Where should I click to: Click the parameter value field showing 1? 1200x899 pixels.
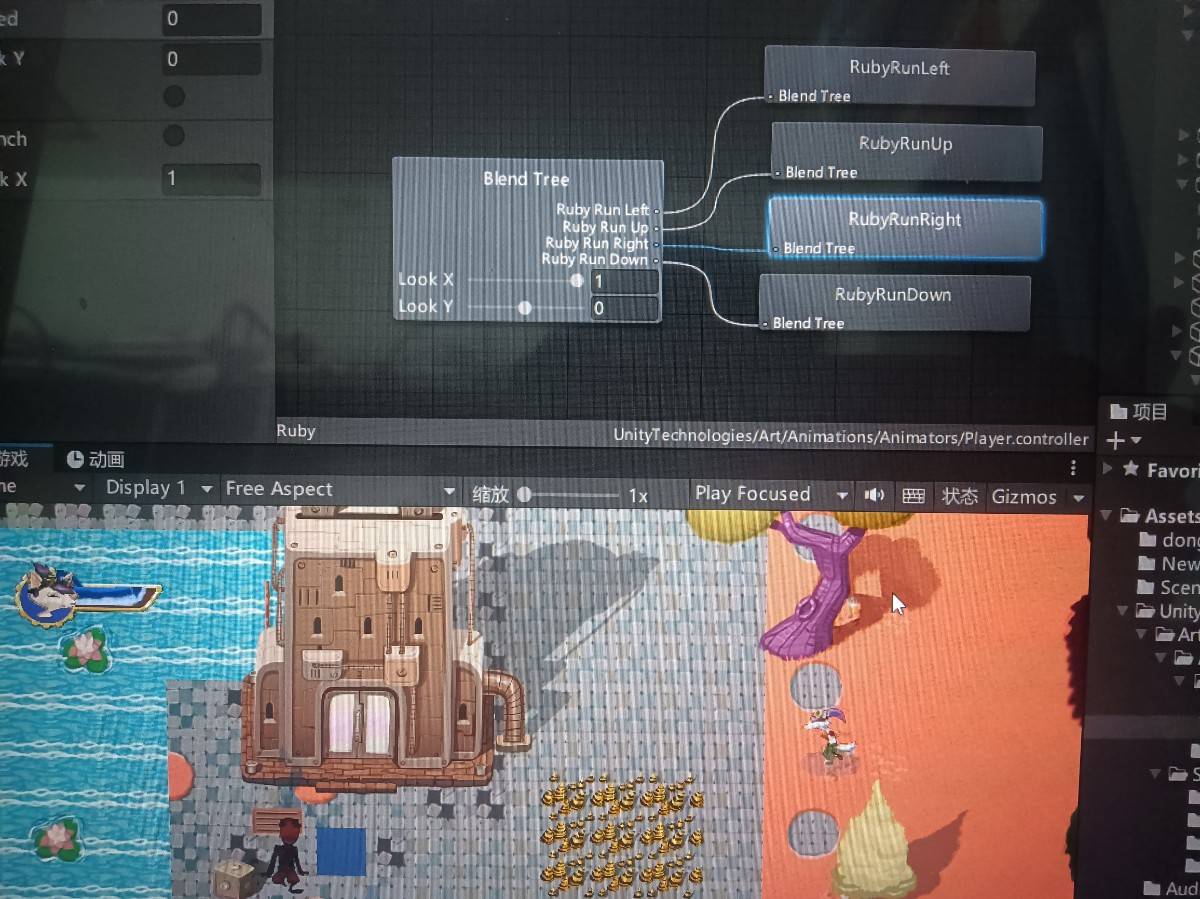211,179
